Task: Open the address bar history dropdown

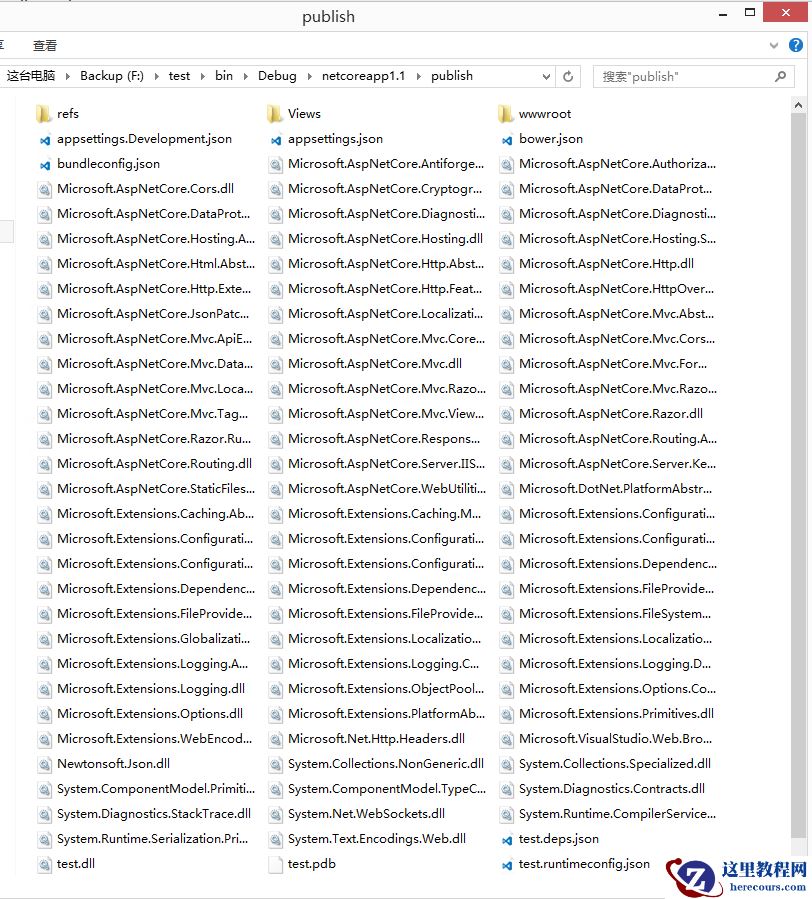Action: (x=546, y=76)
